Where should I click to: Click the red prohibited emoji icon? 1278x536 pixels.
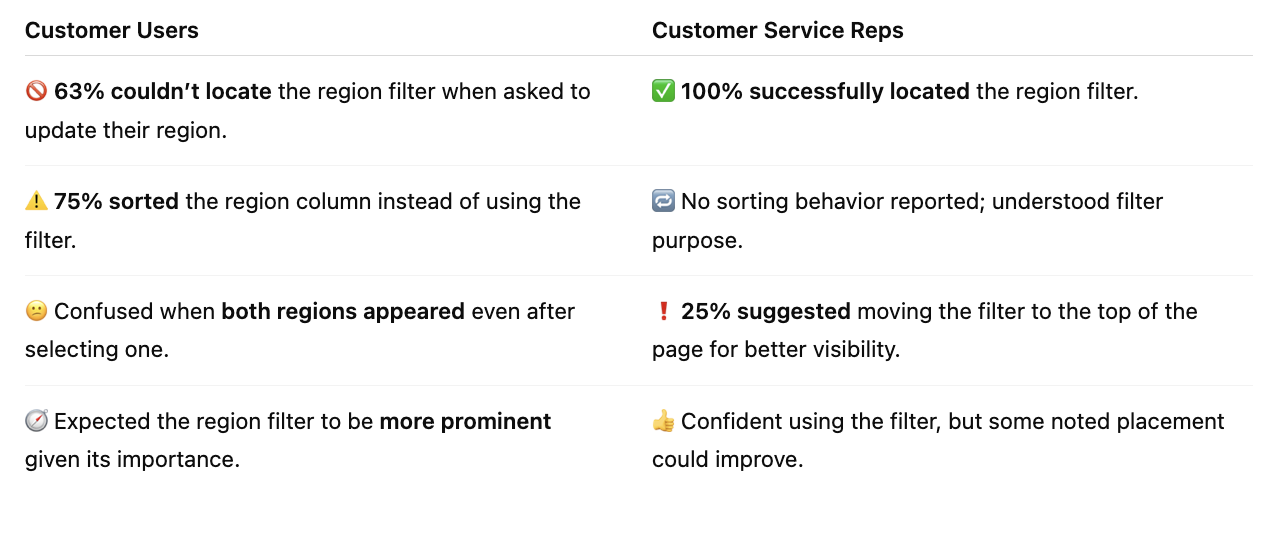36,92
